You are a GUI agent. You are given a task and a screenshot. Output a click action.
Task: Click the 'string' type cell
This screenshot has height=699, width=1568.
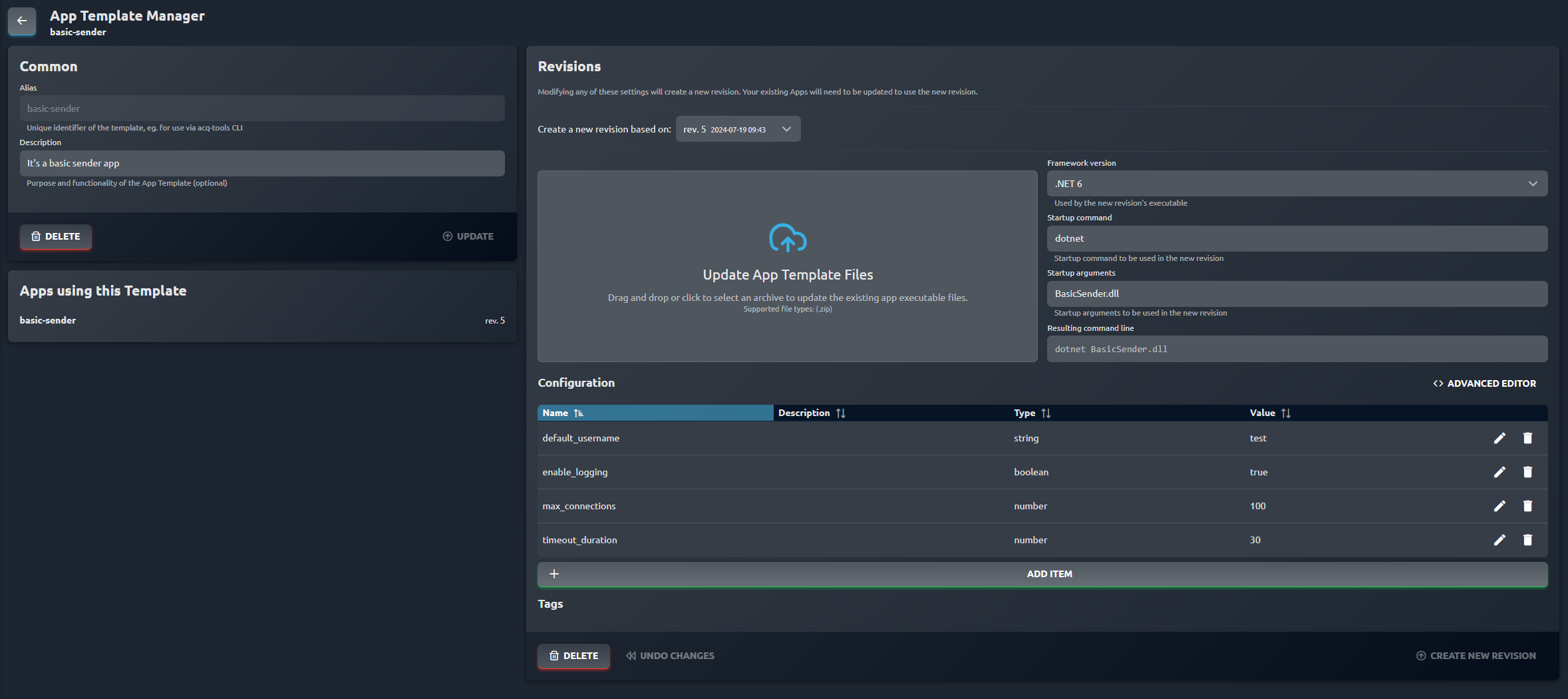[x=1026, y=438]
